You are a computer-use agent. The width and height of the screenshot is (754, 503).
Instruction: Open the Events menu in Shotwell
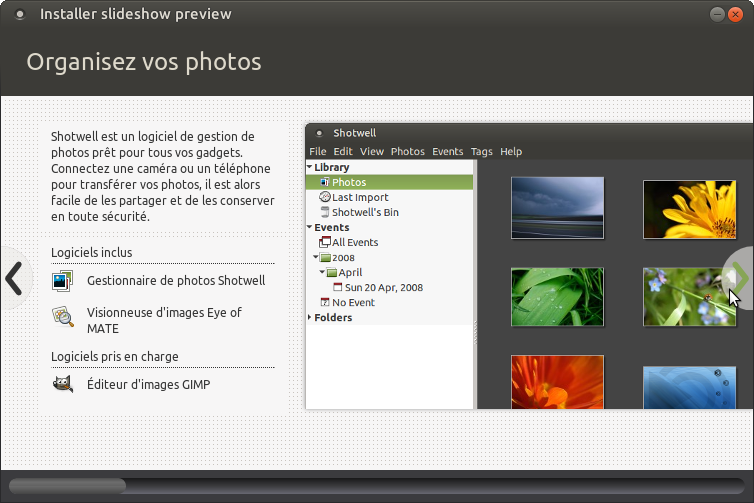coord(448,151)
